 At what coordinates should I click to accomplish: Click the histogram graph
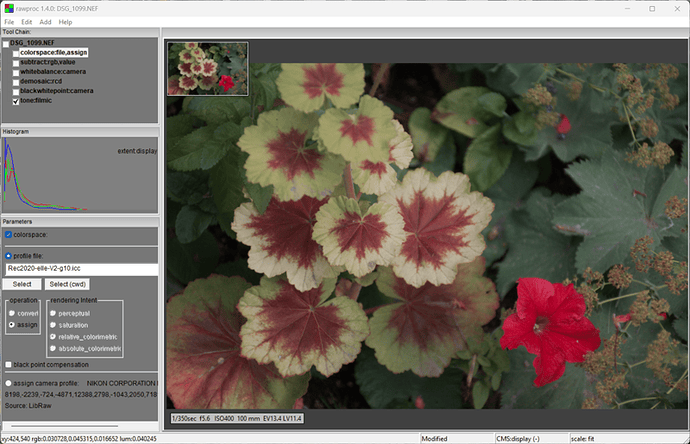pyautogui.click(x=80, y=175)
